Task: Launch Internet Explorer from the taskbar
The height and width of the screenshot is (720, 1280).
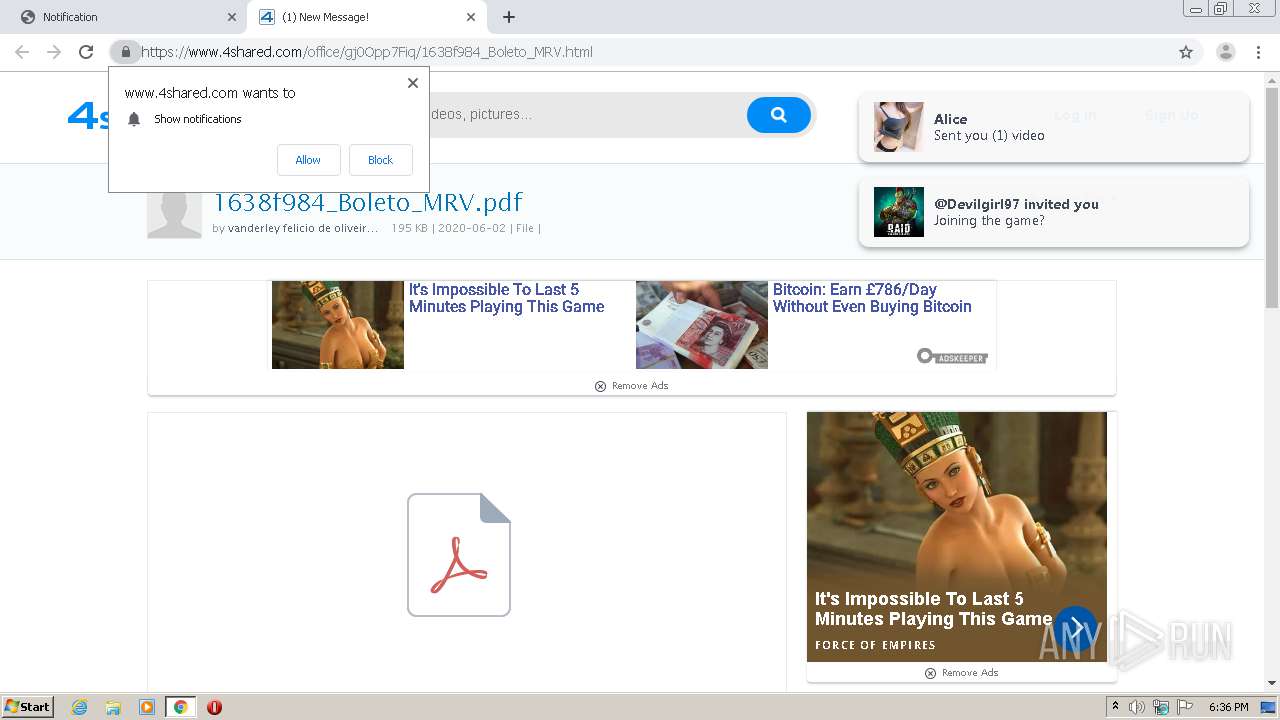Action: click(x=80, y=707)
